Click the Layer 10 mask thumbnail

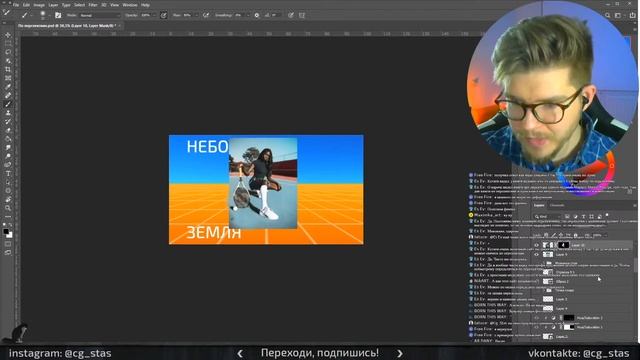(563, 245)
